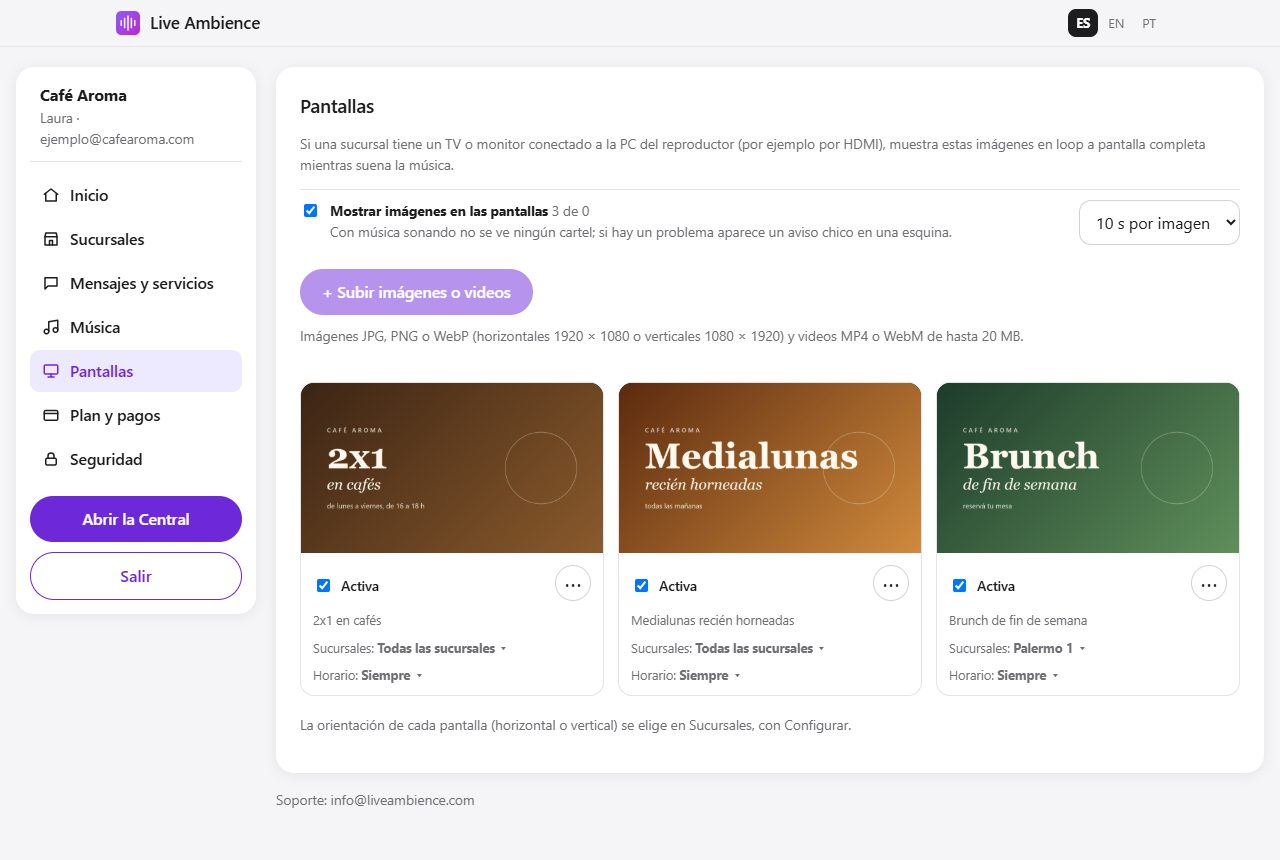Open the Brunch image thumbnail

(1088, 468)
